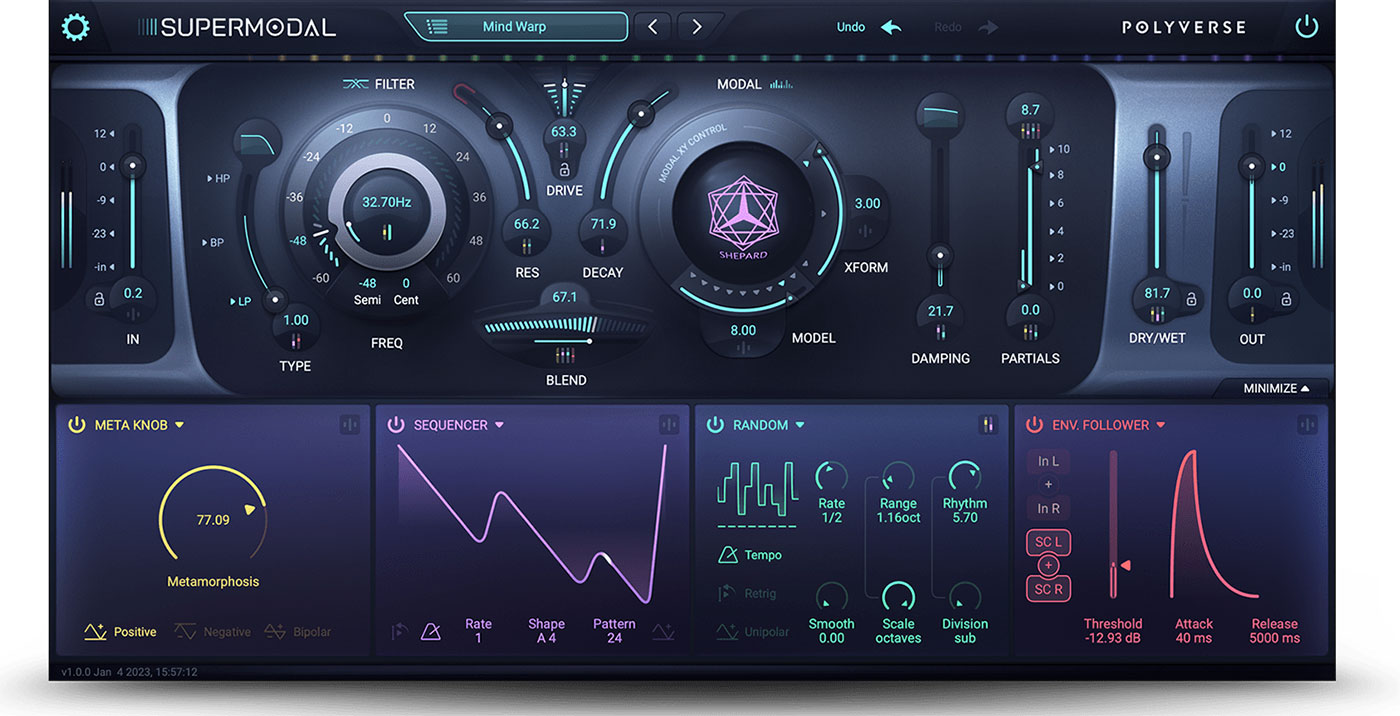Image resolution: width=1400 pixels, height=716 pixels.
Task: Click the Undo arrow
Action: pos(891,27)
